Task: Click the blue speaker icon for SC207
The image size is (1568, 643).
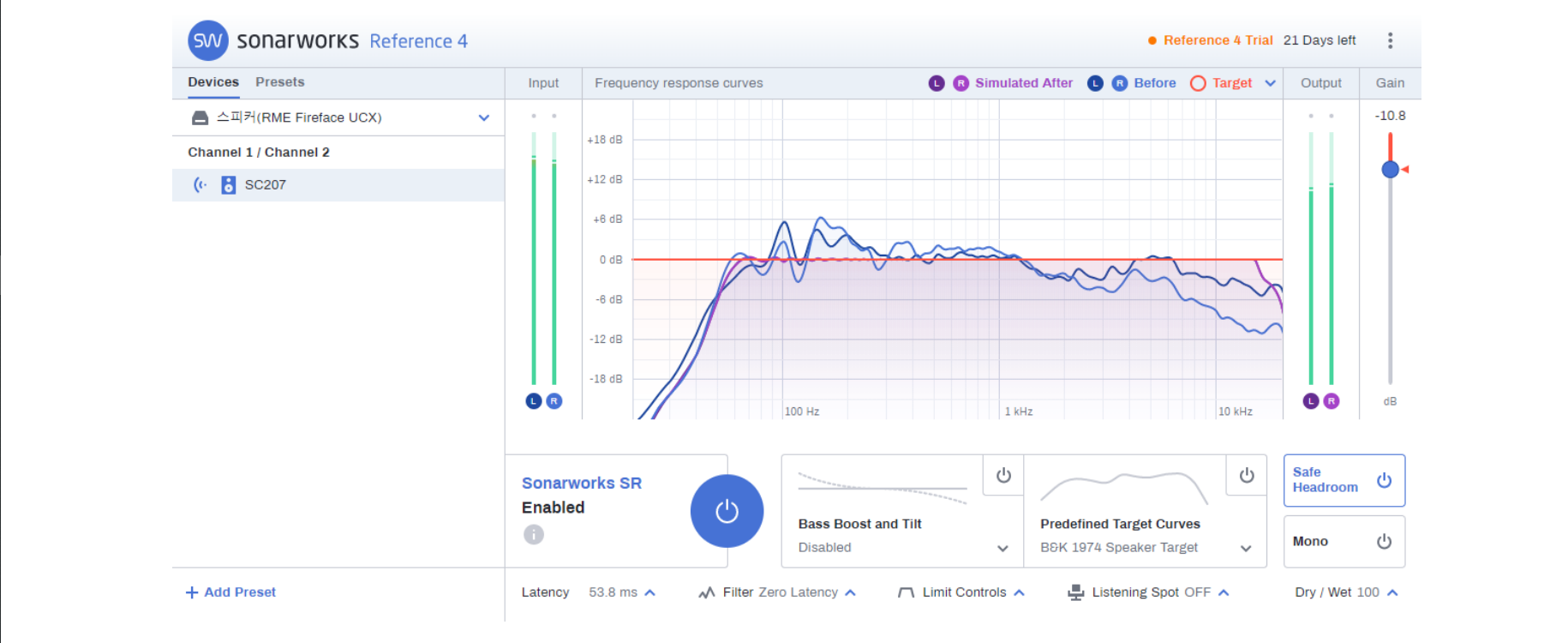Action: pos(228,184)
